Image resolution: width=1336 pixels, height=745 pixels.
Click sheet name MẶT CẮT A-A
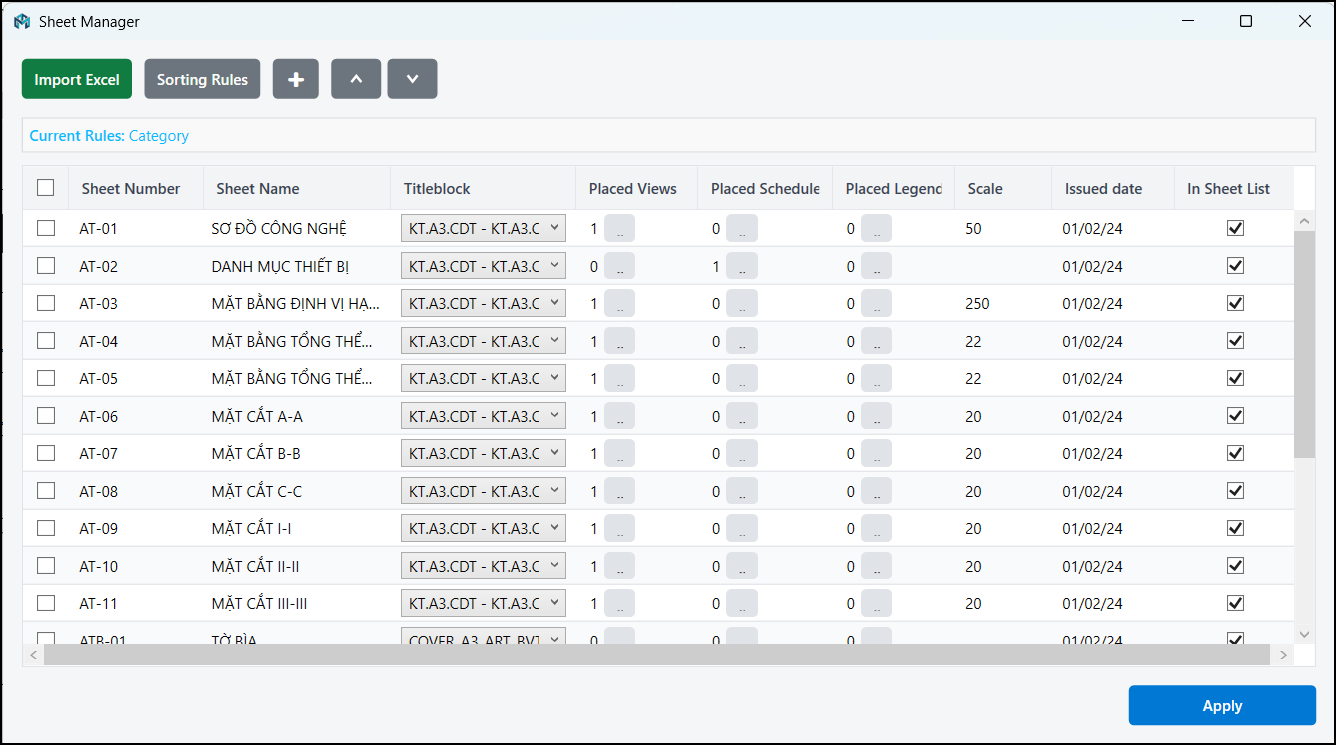point(257,416)
